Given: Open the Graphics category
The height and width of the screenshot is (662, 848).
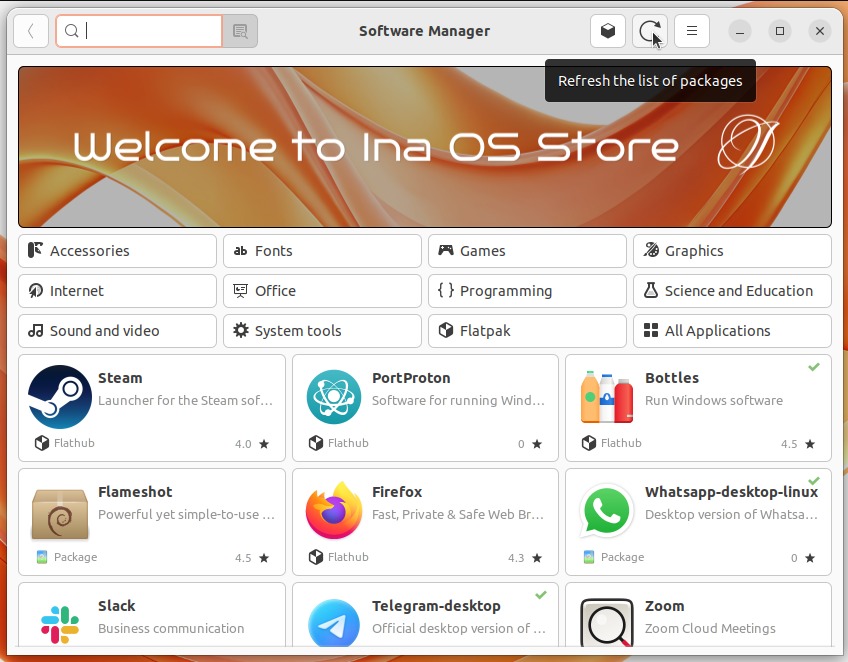Looking at the screenshot, I should coord(732,251).
